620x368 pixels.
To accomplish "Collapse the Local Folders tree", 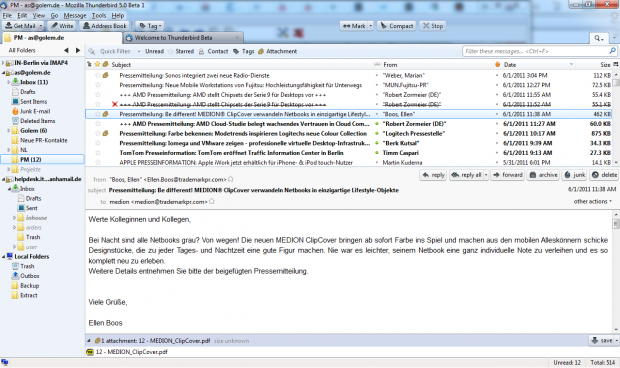I will coord(3,257).
